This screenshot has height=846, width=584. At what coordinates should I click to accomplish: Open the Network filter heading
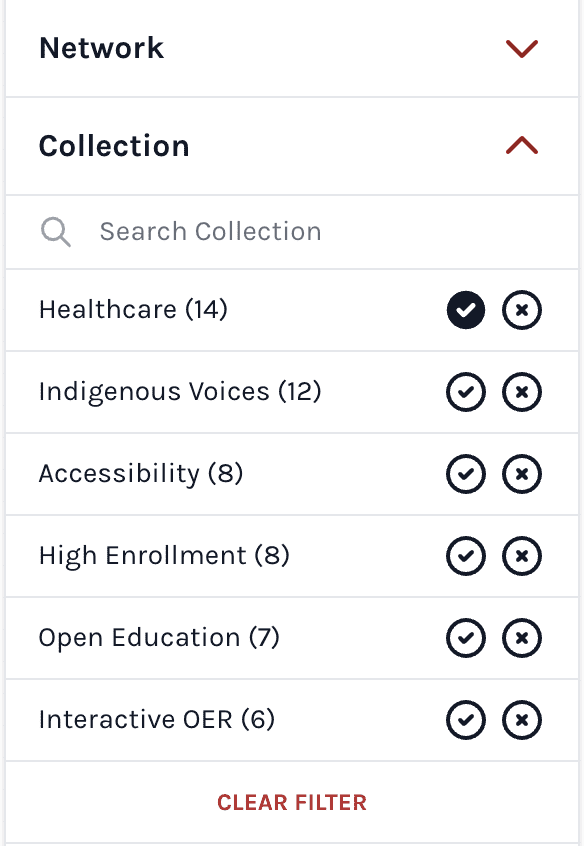click(101, 48)
